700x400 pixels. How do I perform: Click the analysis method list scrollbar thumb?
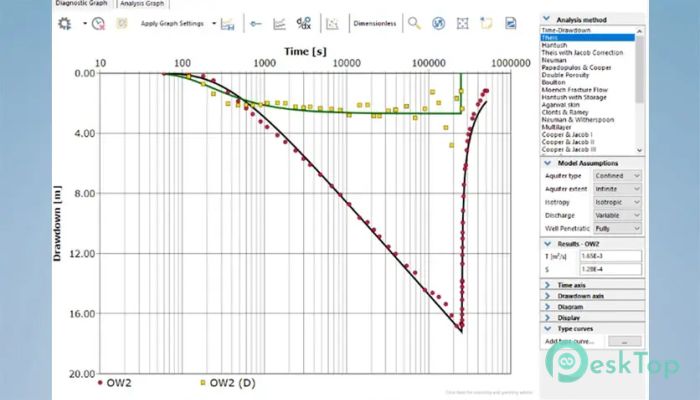[639, 69]
